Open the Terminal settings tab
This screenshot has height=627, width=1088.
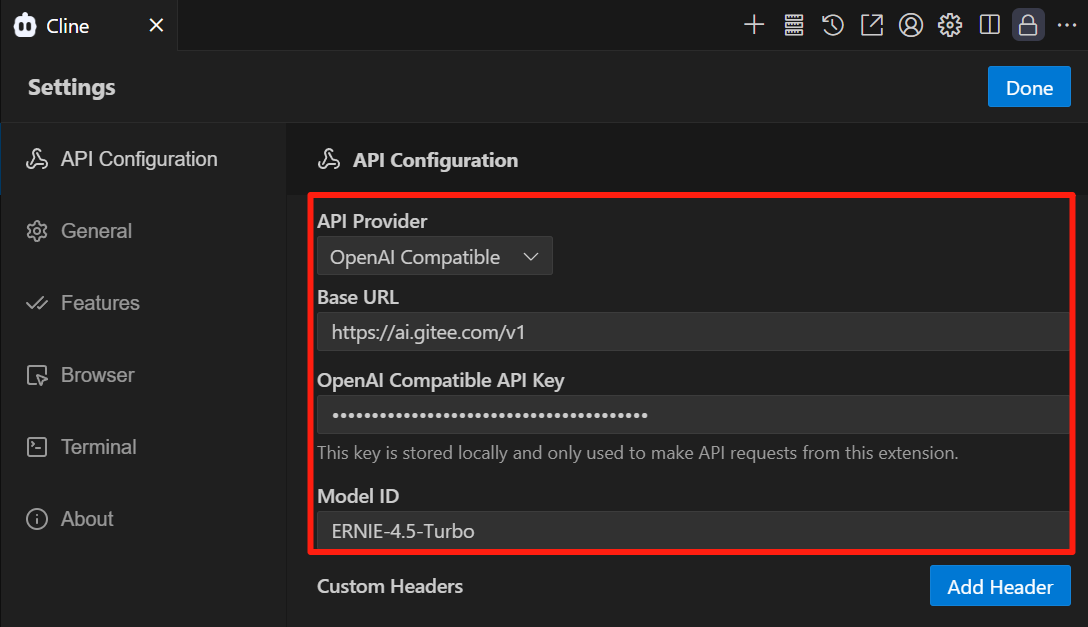coord(98,447)
